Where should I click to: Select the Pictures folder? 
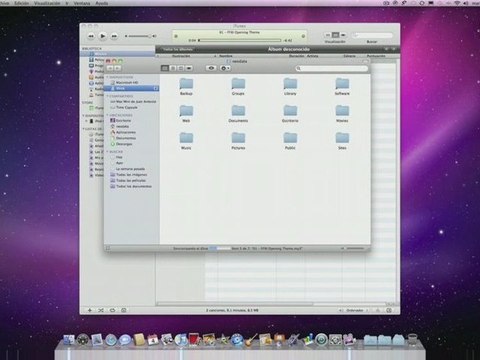[238, 140]
